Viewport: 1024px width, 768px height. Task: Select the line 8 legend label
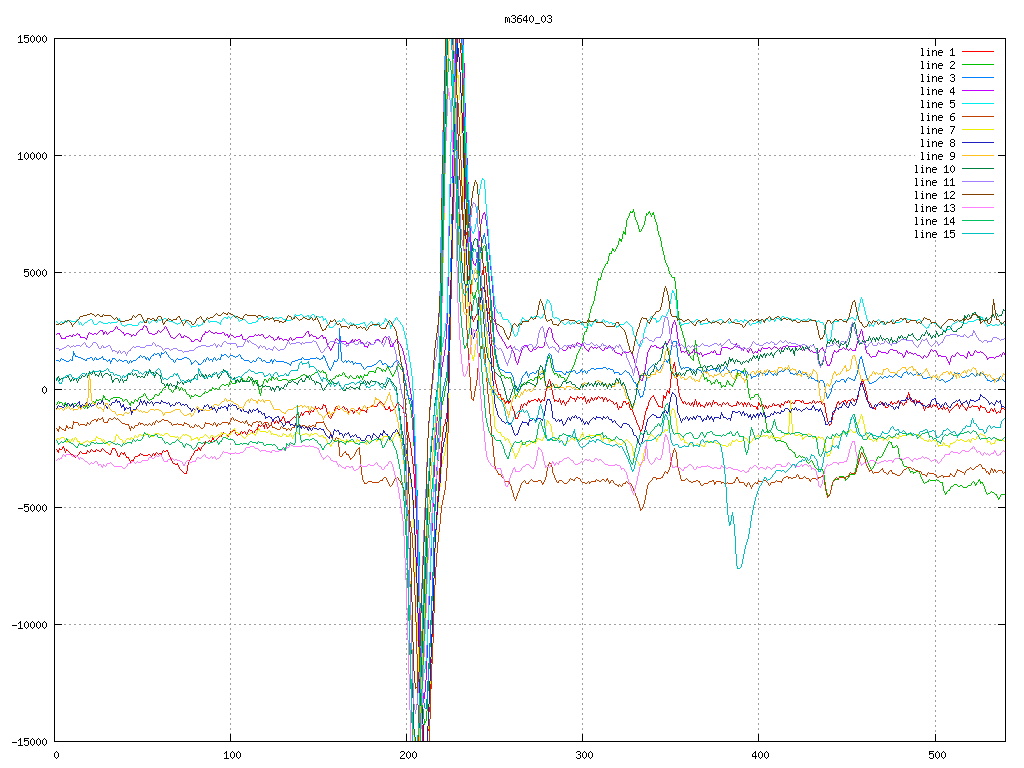[937, 143]
